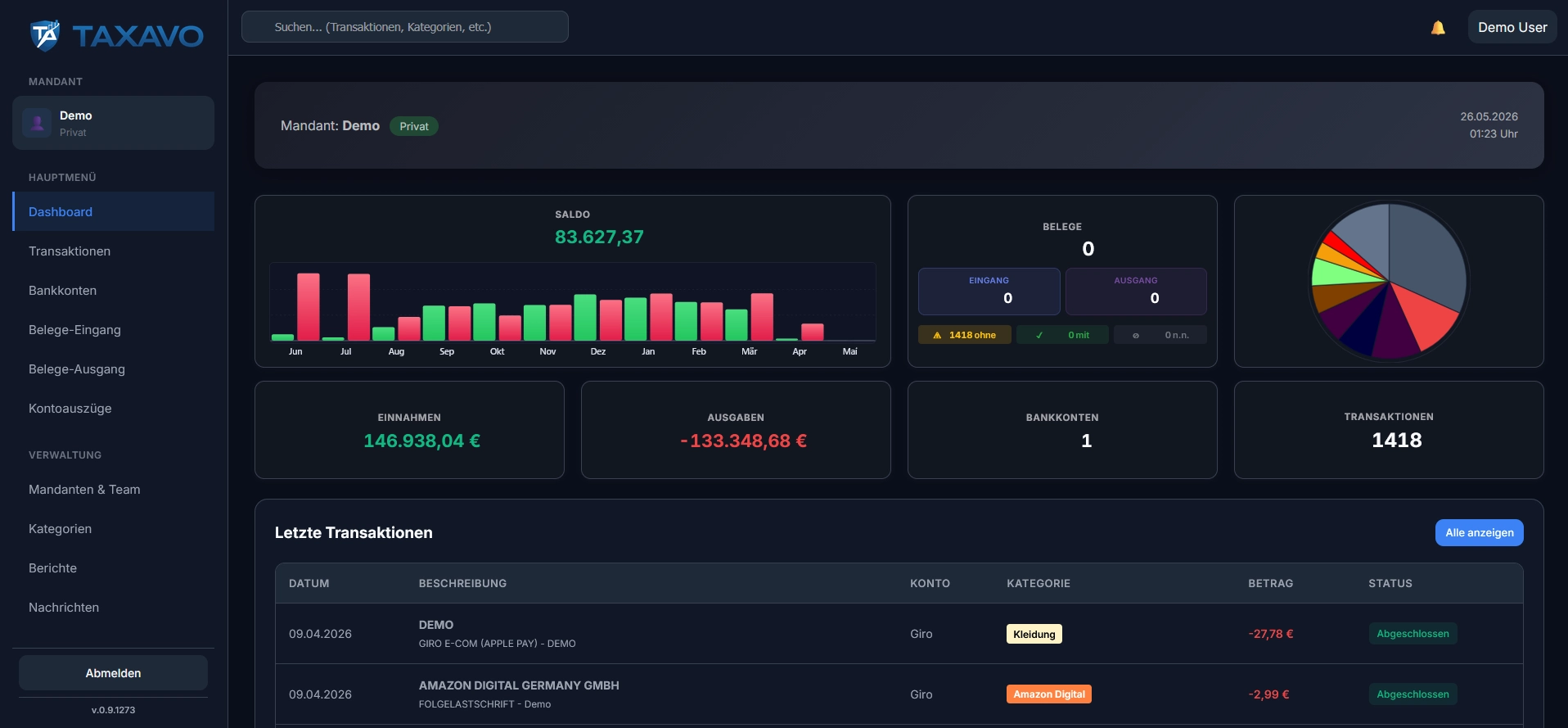Screen dimensions: 1568x728
Task: Click the Ausgang 0 box
Action: [x=1136, y=291]
